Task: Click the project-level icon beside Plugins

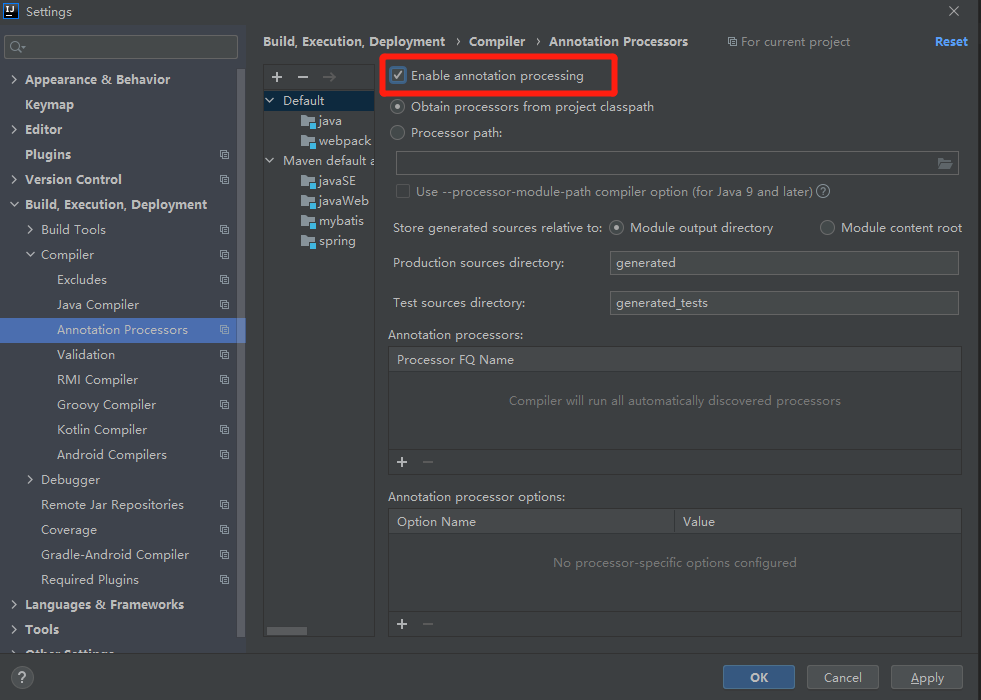Action: point(225,155)
